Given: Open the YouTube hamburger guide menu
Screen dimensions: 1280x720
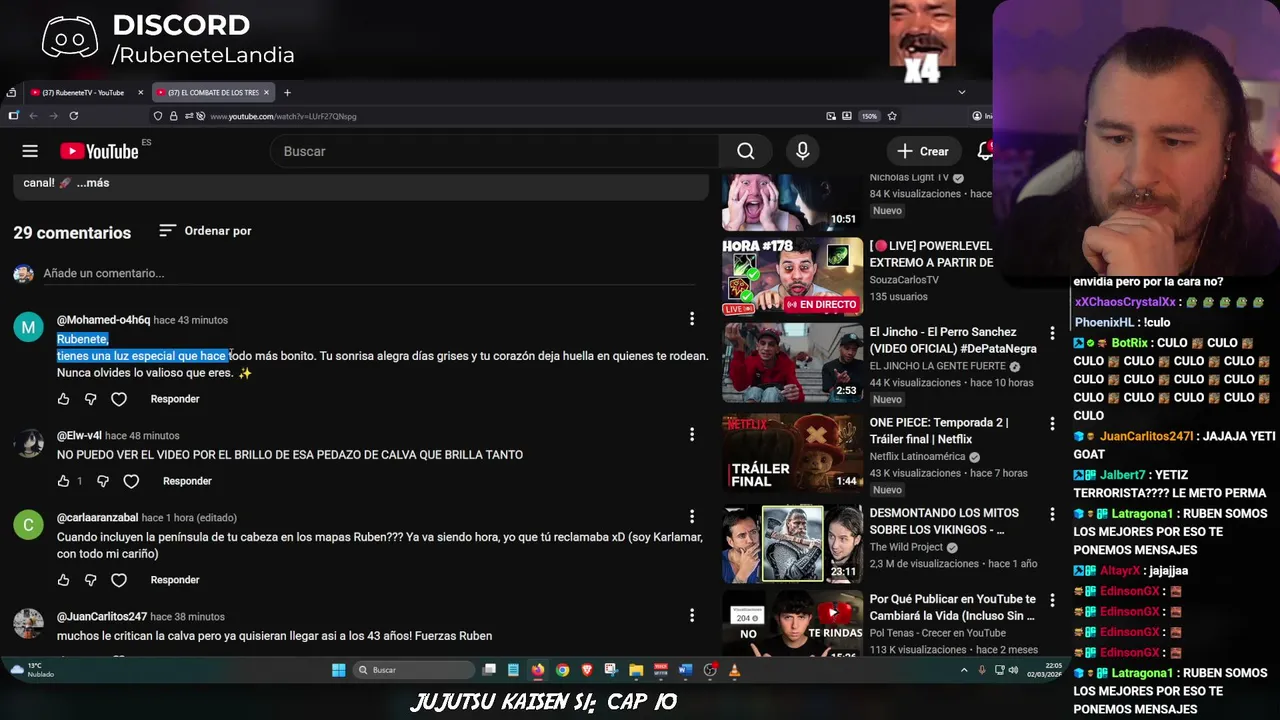Looking at the screenshot, I should point(30,151).
